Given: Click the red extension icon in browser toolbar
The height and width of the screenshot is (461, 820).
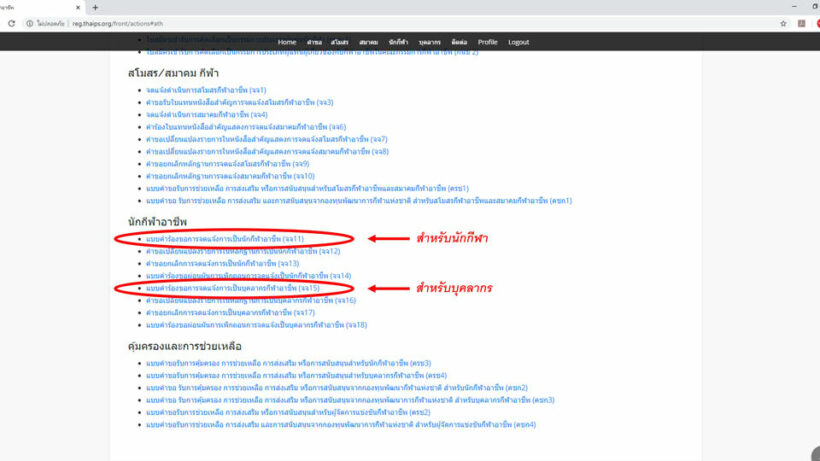Looking at the screenshot, I should point(801,23).
